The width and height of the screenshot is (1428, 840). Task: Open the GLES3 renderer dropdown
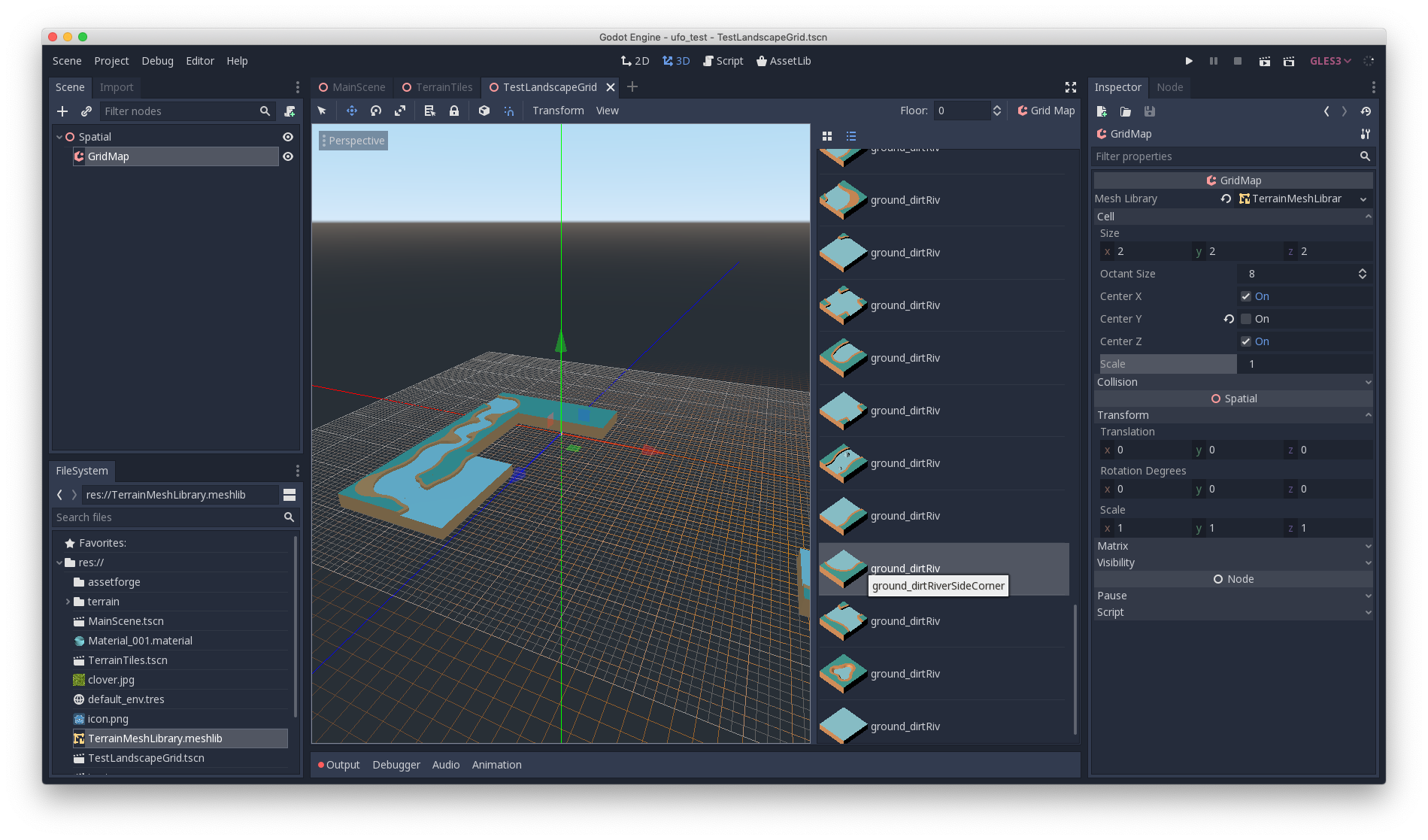(x=1330, y=61)
